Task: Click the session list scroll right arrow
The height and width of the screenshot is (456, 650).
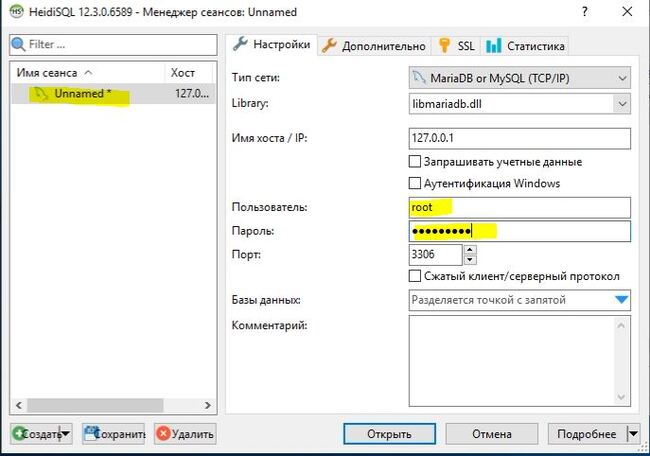Action: click(x=208, y=405)
